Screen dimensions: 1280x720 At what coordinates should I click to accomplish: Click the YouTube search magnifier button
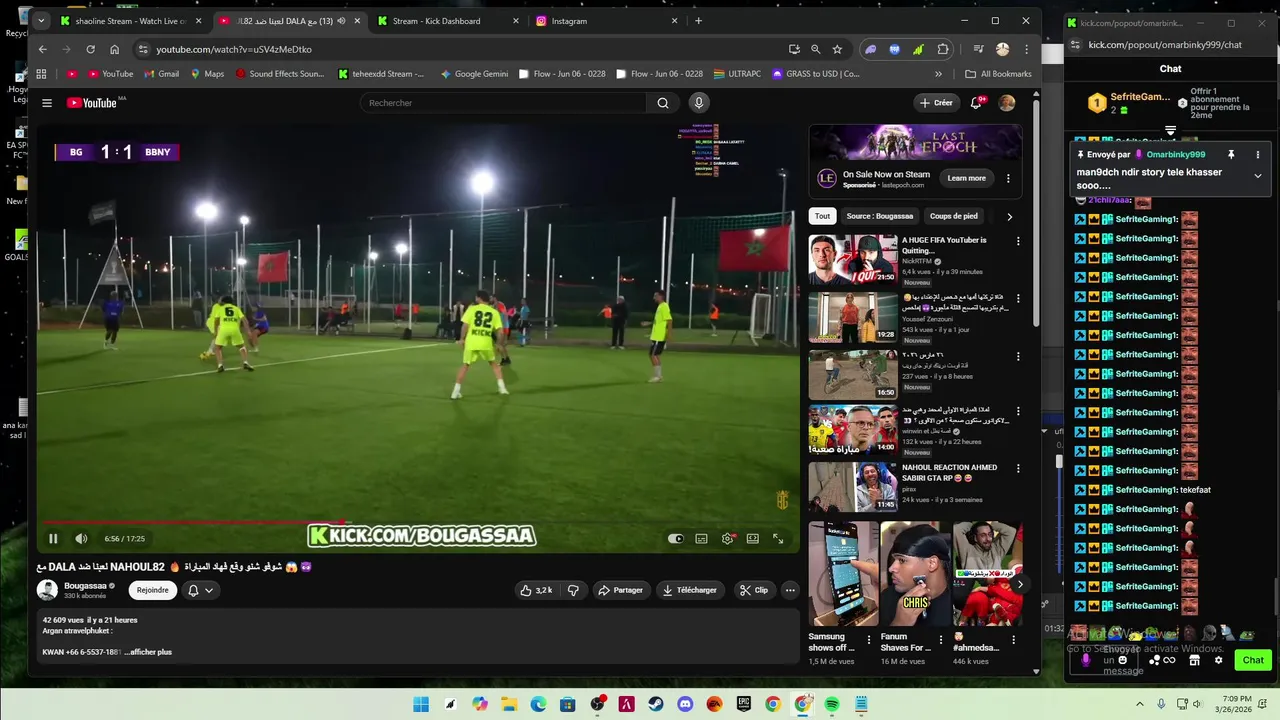[663, 103]
